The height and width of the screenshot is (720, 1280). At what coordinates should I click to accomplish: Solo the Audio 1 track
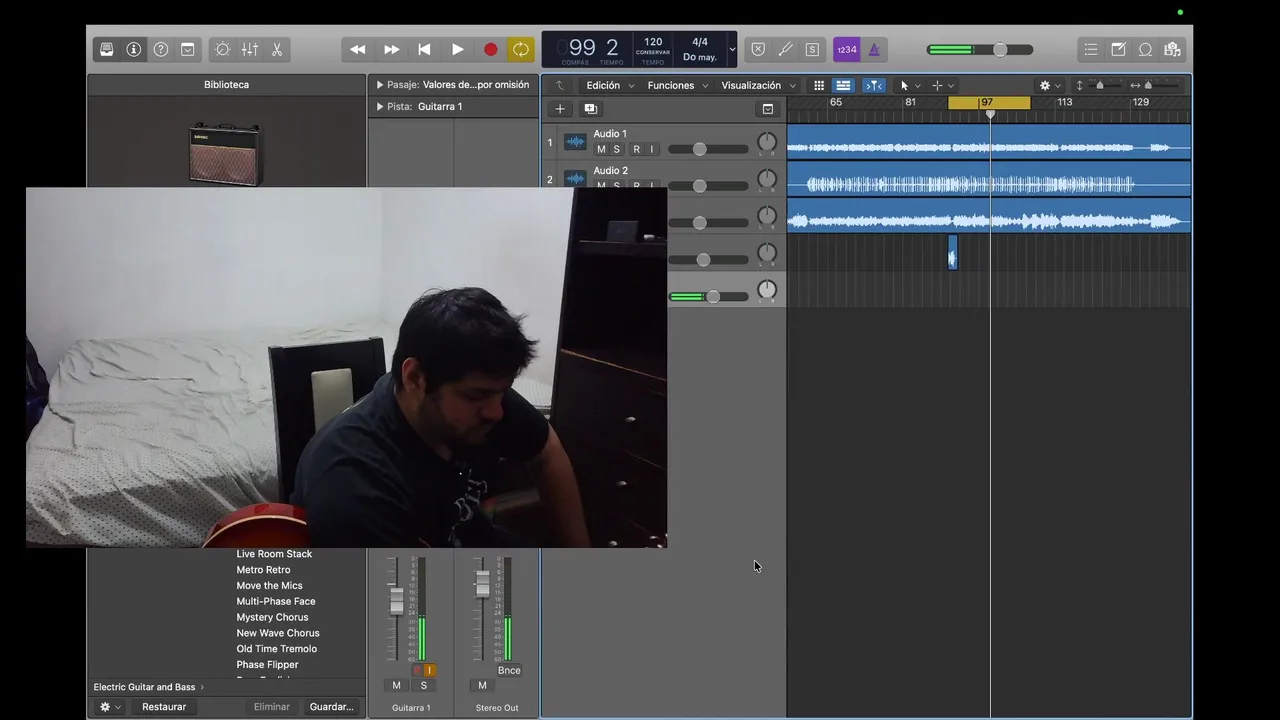(617, 149)
